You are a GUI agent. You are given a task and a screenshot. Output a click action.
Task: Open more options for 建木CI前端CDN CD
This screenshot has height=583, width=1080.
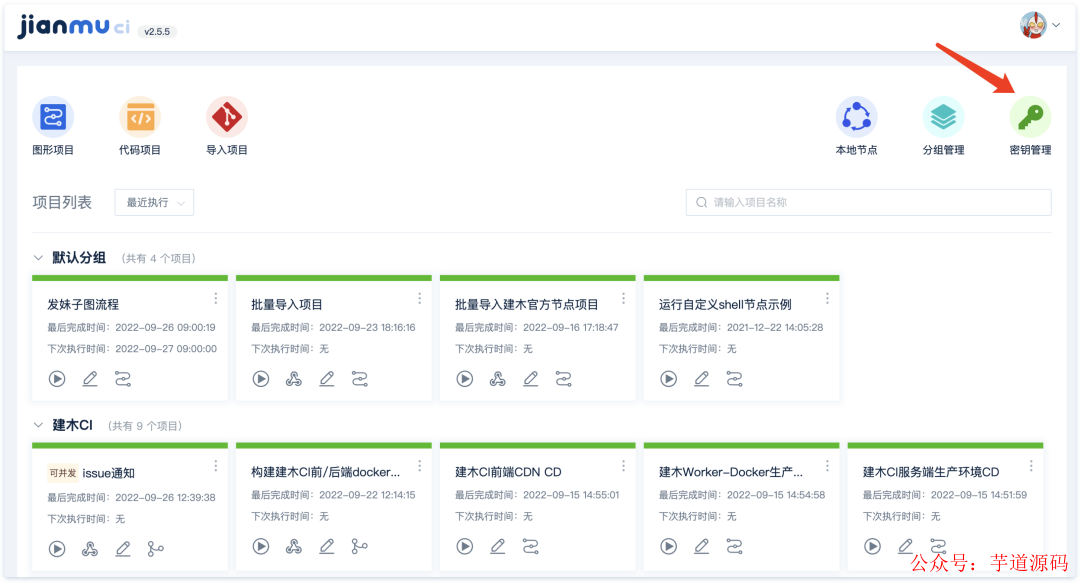[x=623, y=467]
